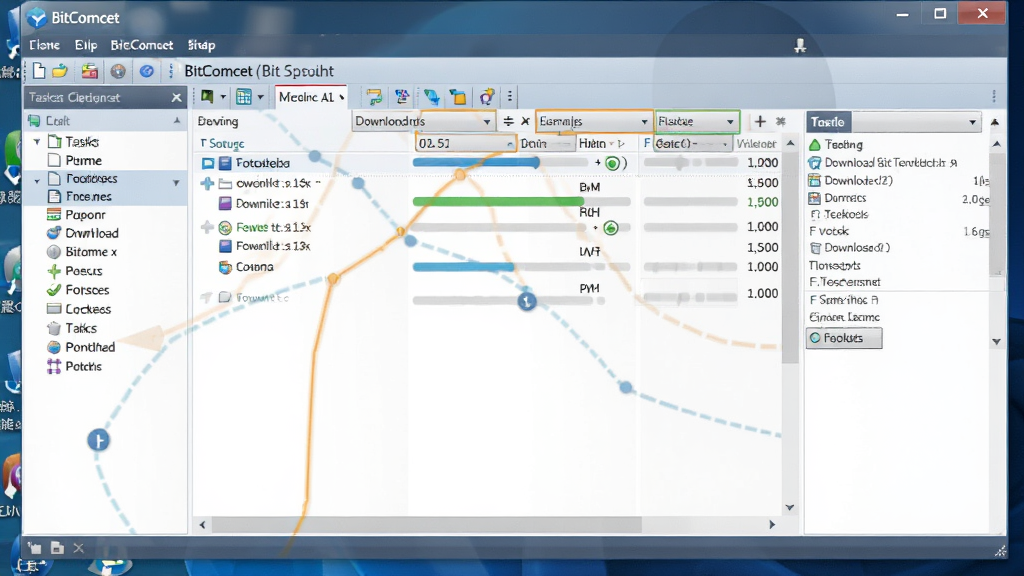Click the green and yellow arrows toolbar icon
This screenshot has width=1024, height=576.
pyautogui.click(x=374, y=97)
